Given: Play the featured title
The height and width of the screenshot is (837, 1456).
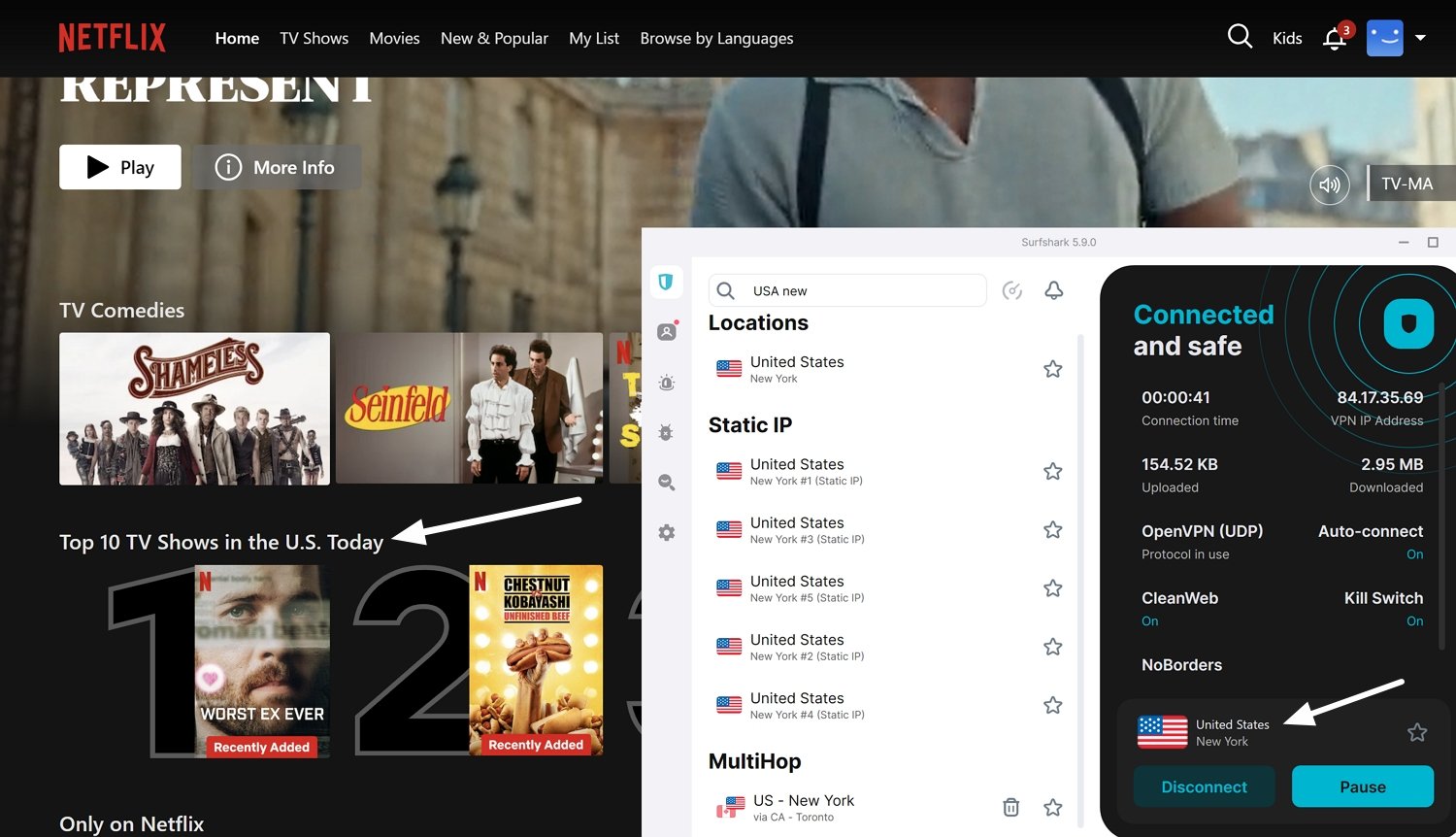Looking at the screenshot, I should [120, 167].
